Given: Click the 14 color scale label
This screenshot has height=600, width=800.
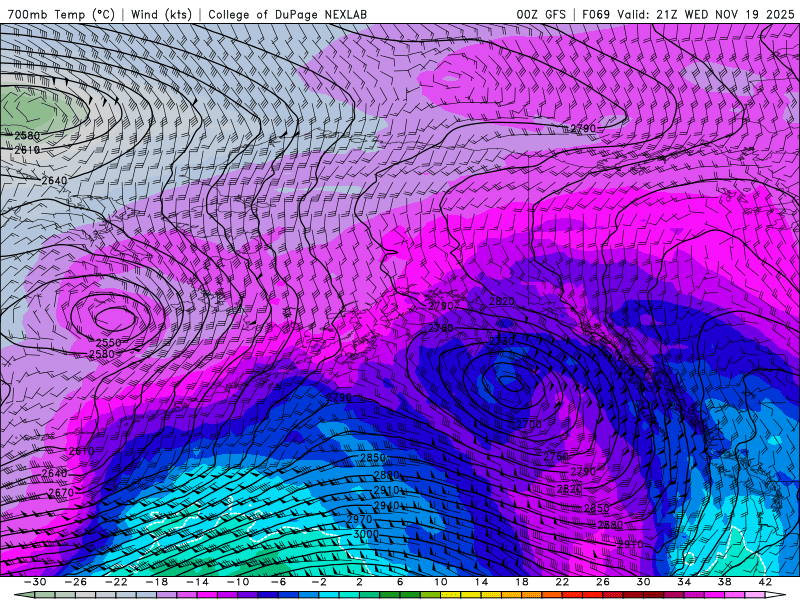Looking at the screenshot, I should coord(481,582).
